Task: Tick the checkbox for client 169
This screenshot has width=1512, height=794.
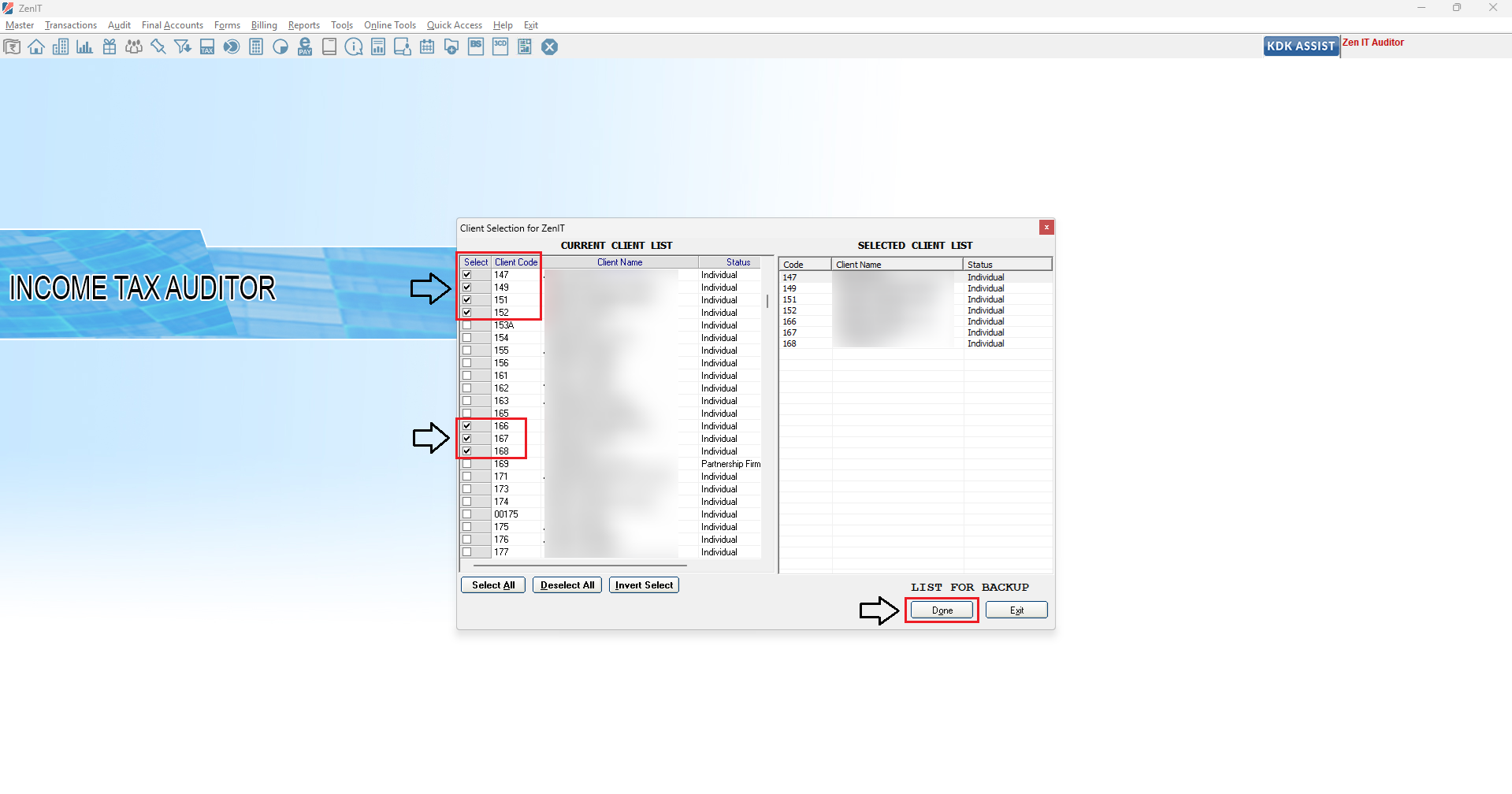Action: (x=467, y=464)
